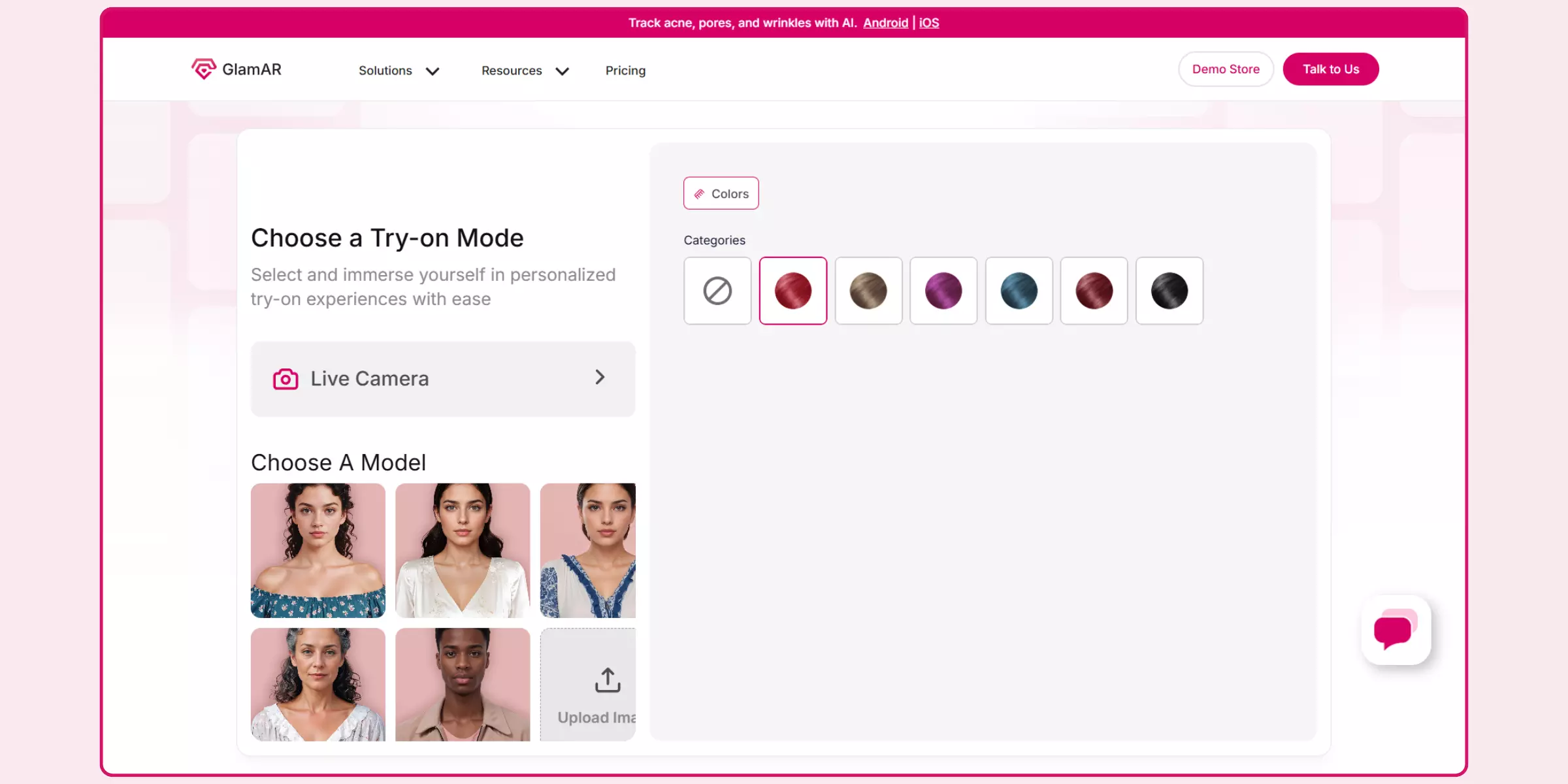Image resolution: width=1568 pixels, height=784 pixels.
Task: Open the iOS app link
Action: click(928, 23)
